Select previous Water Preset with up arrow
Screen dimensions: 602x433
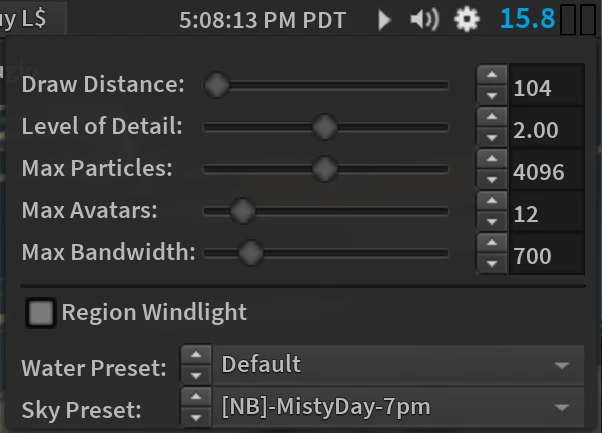click(196, 356)
